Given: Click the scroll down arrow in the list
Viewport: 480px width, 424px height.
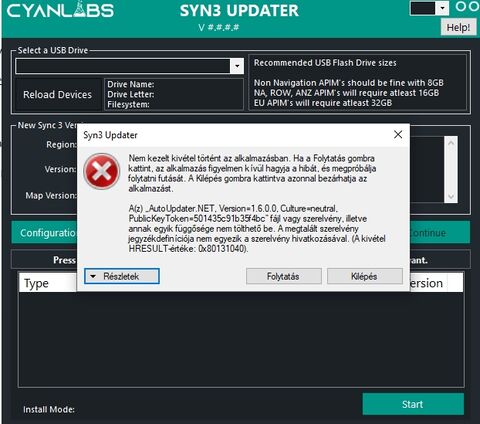Looking at the screenshot, I should [x=451, y=196].
